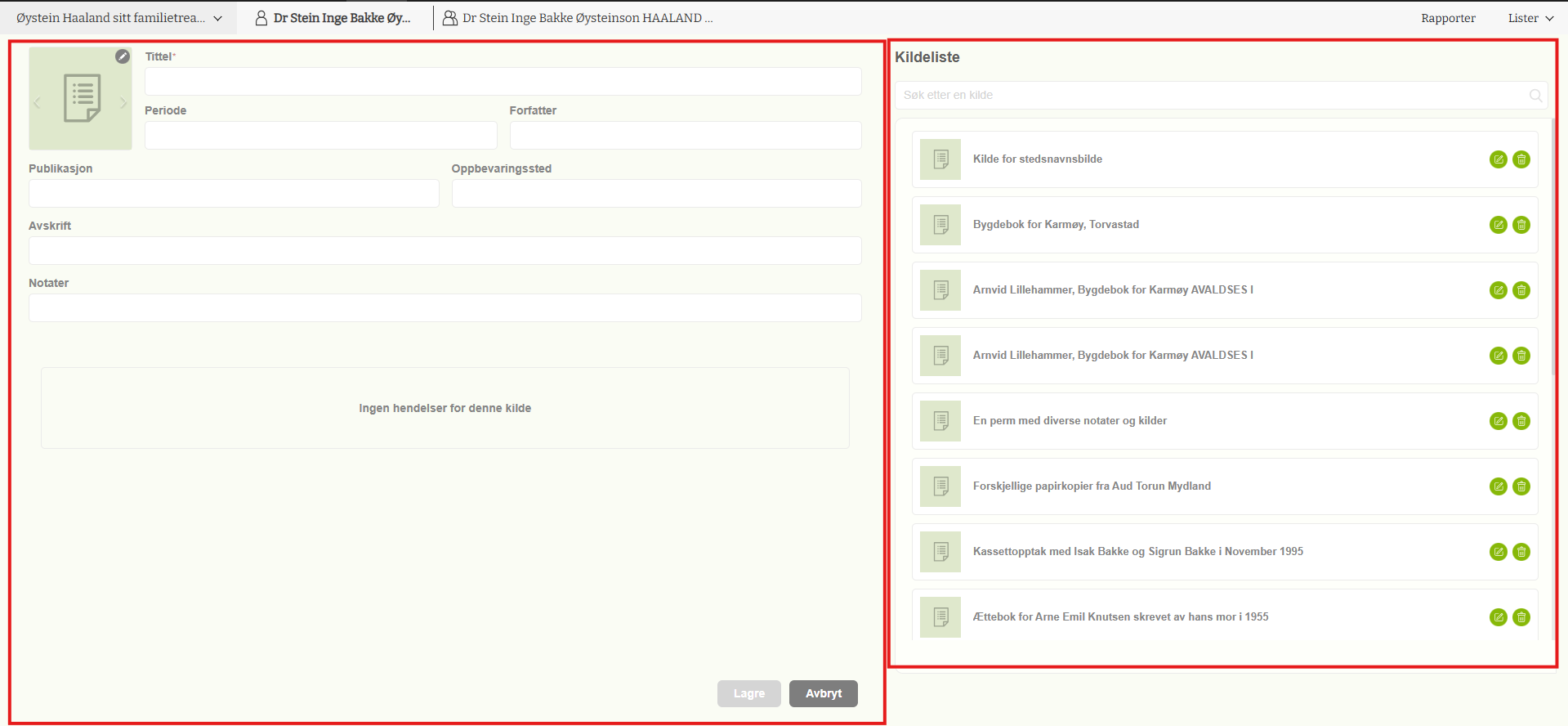1568x726 pixels.
Task: Open the family tree selector dropdown
Action: pyautogui.click(x=119, y=18)
